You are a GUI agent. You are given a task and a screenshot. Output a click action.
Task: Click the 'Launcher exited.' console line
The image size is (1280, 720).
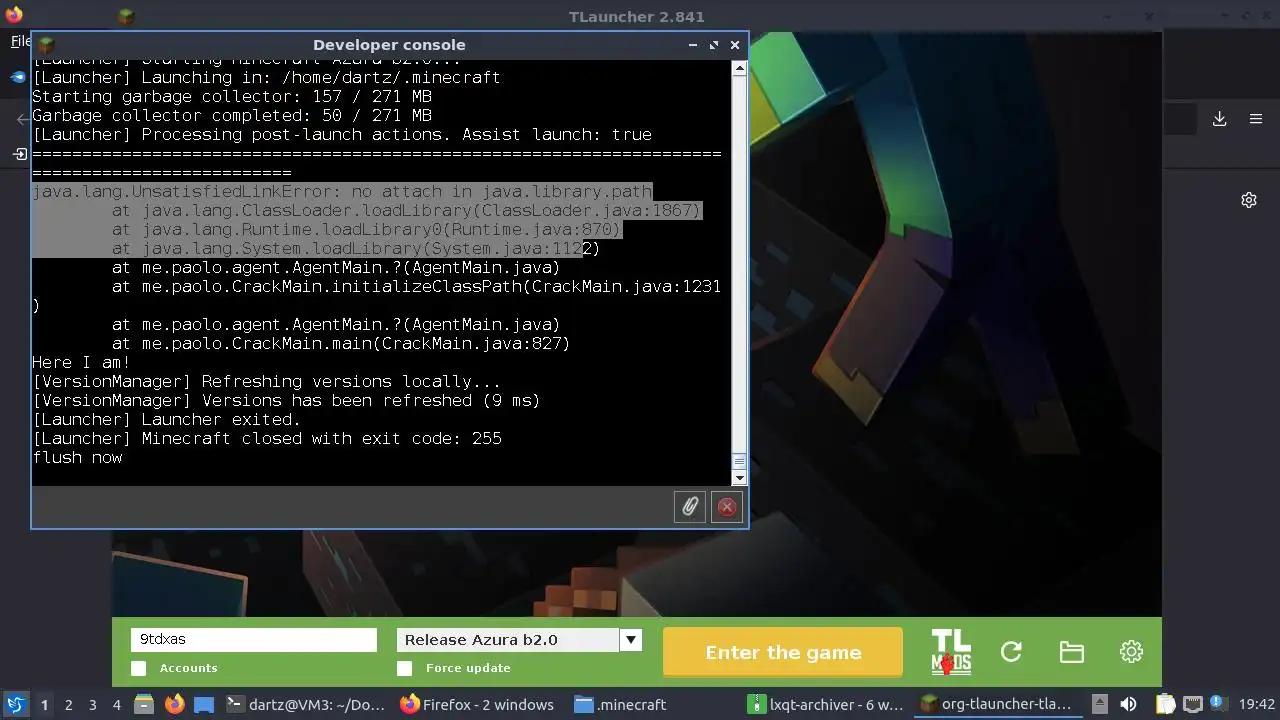point(166,420)
